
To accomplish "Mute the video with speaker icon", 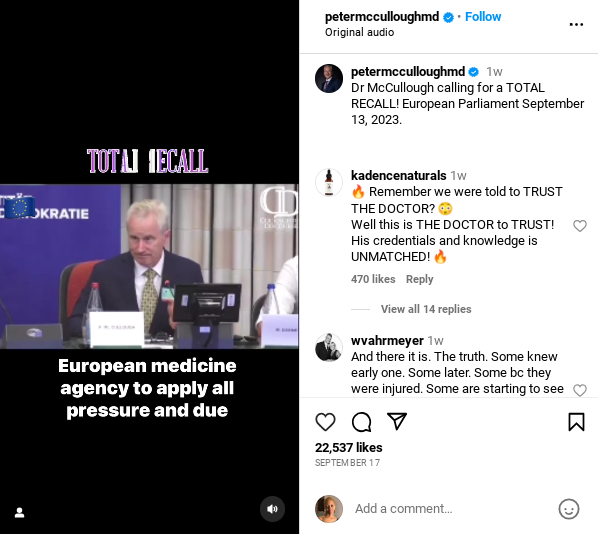I will (272, 509).
